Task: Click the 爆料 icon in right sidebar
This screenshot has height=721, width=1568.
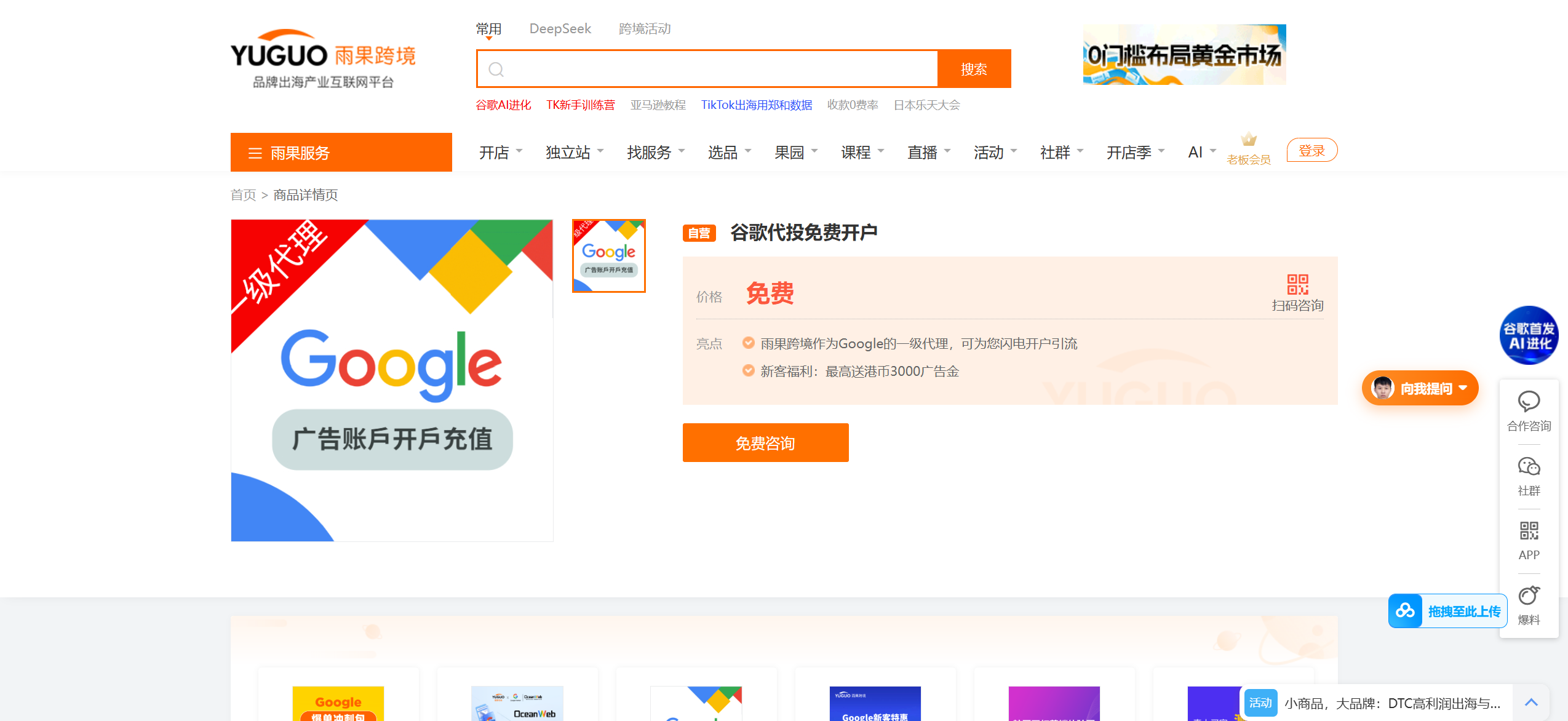Action: pos(1529,596)
